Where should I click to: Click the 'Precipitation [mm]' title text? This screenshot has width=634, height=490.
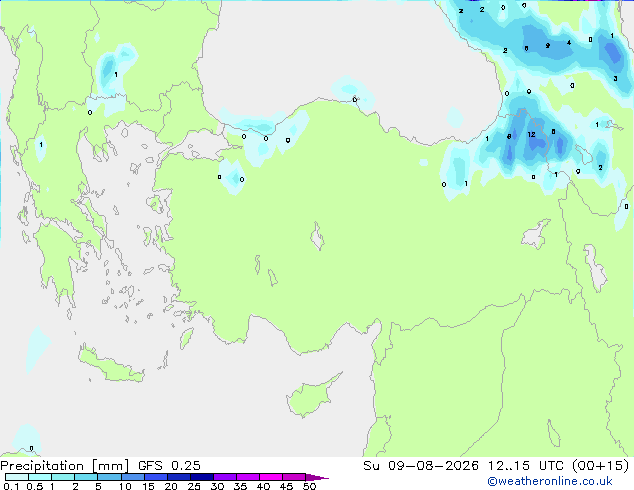coord(65,466)
